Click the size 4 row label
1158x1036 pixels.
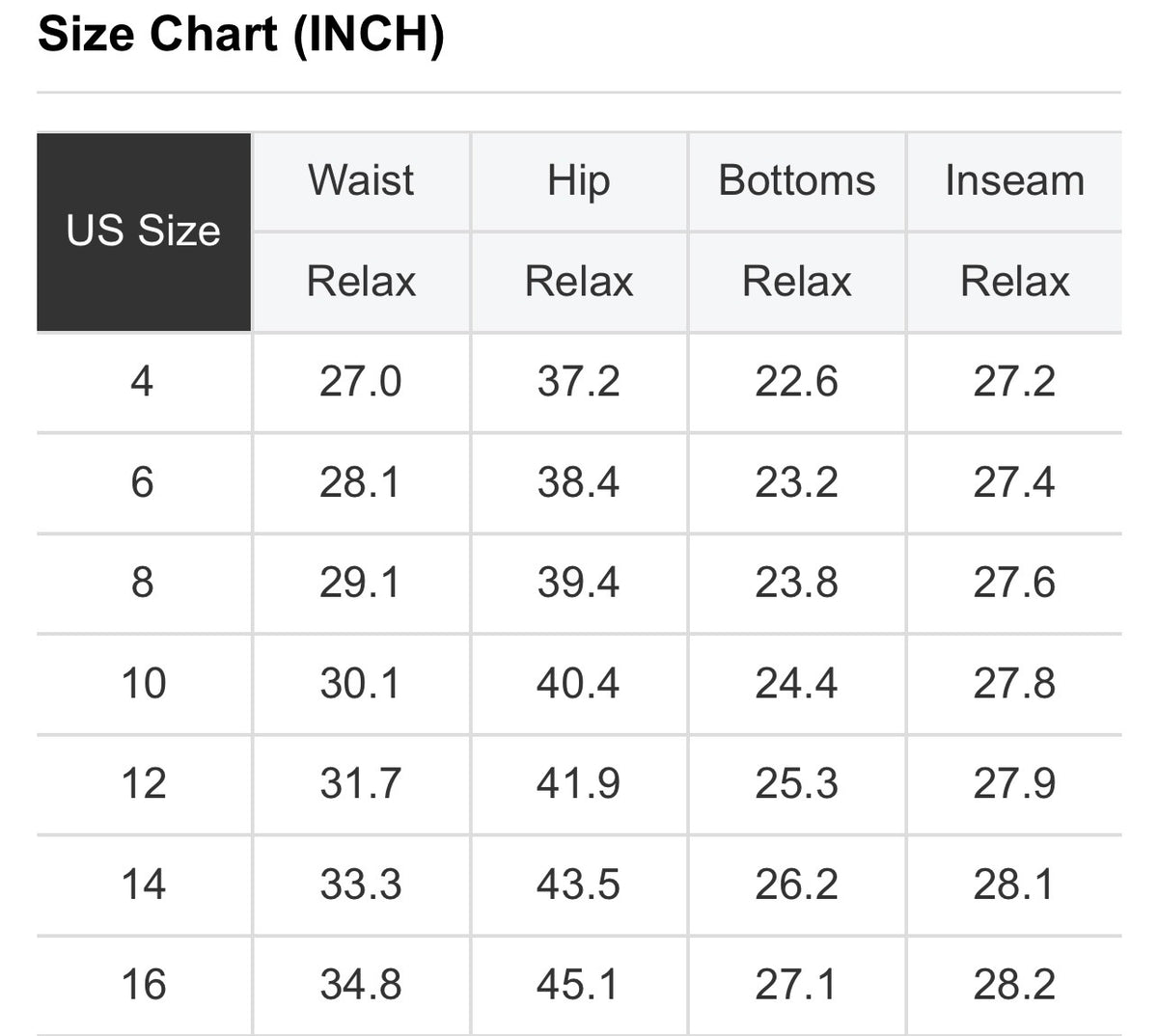coord(142,382)
